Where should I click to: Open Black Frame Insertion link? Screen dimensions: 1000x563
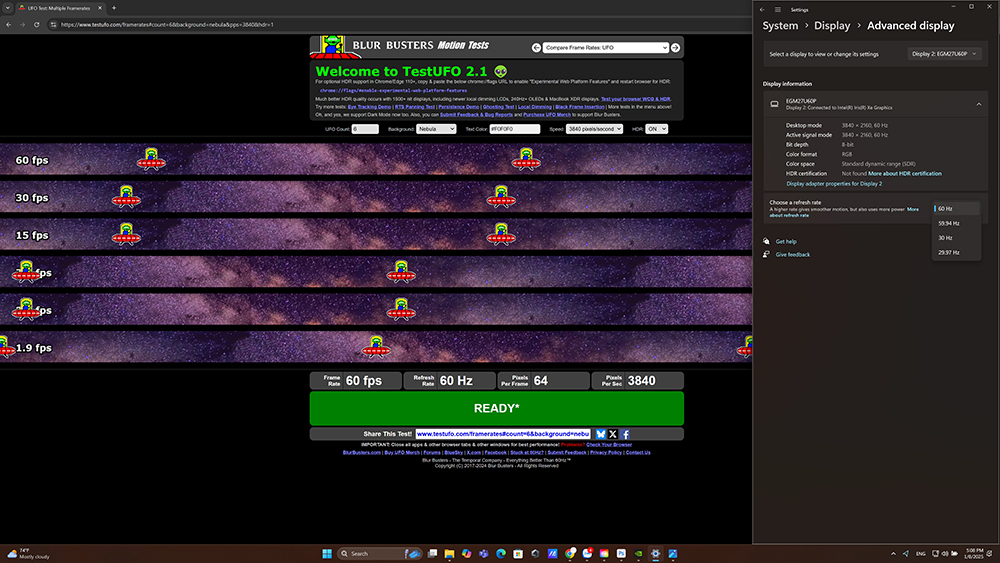[x=580, y=106]
